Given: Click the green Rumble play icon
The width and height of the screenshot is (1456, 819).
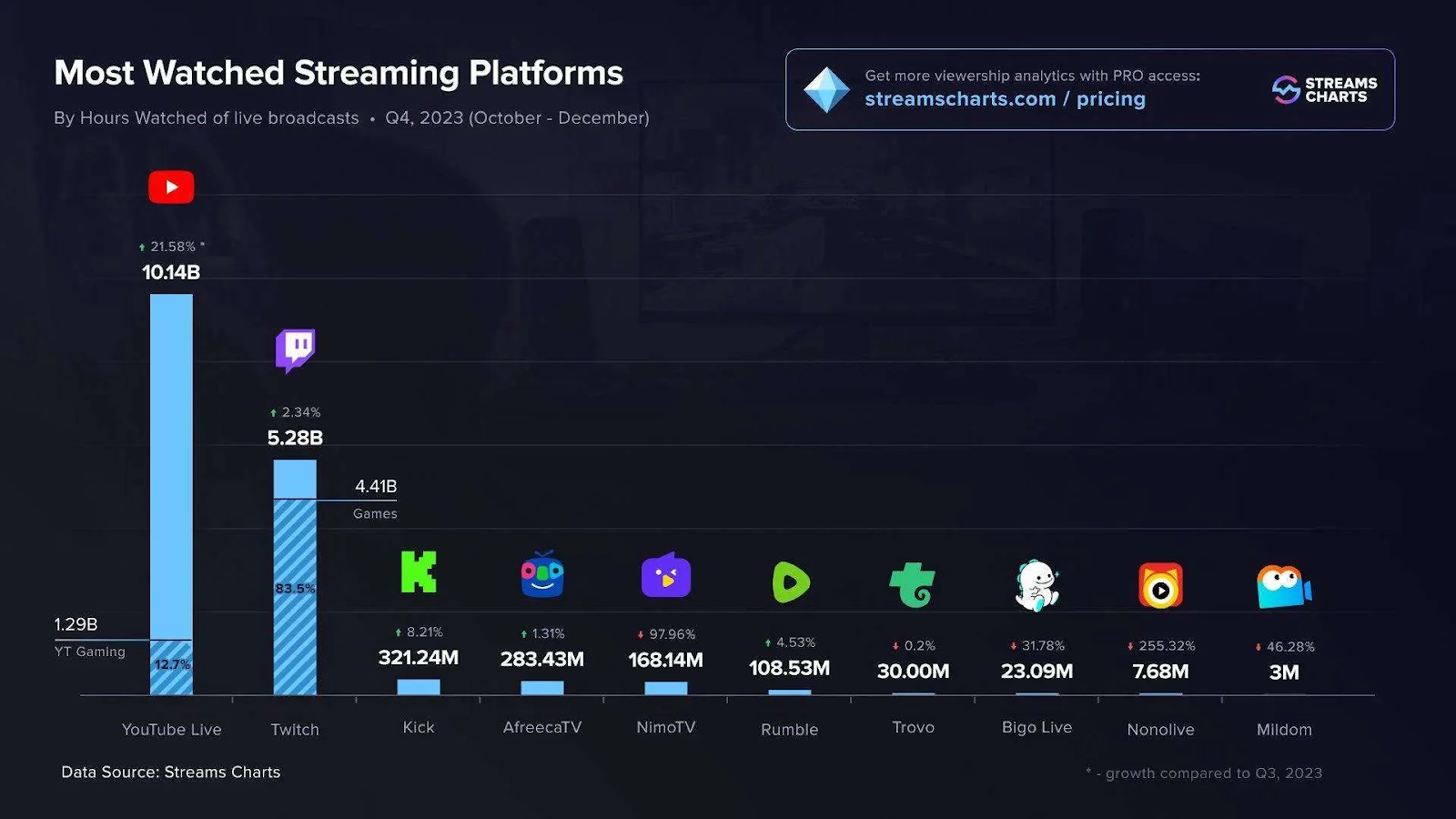Looking at the screenshot, I should (790, 582).
